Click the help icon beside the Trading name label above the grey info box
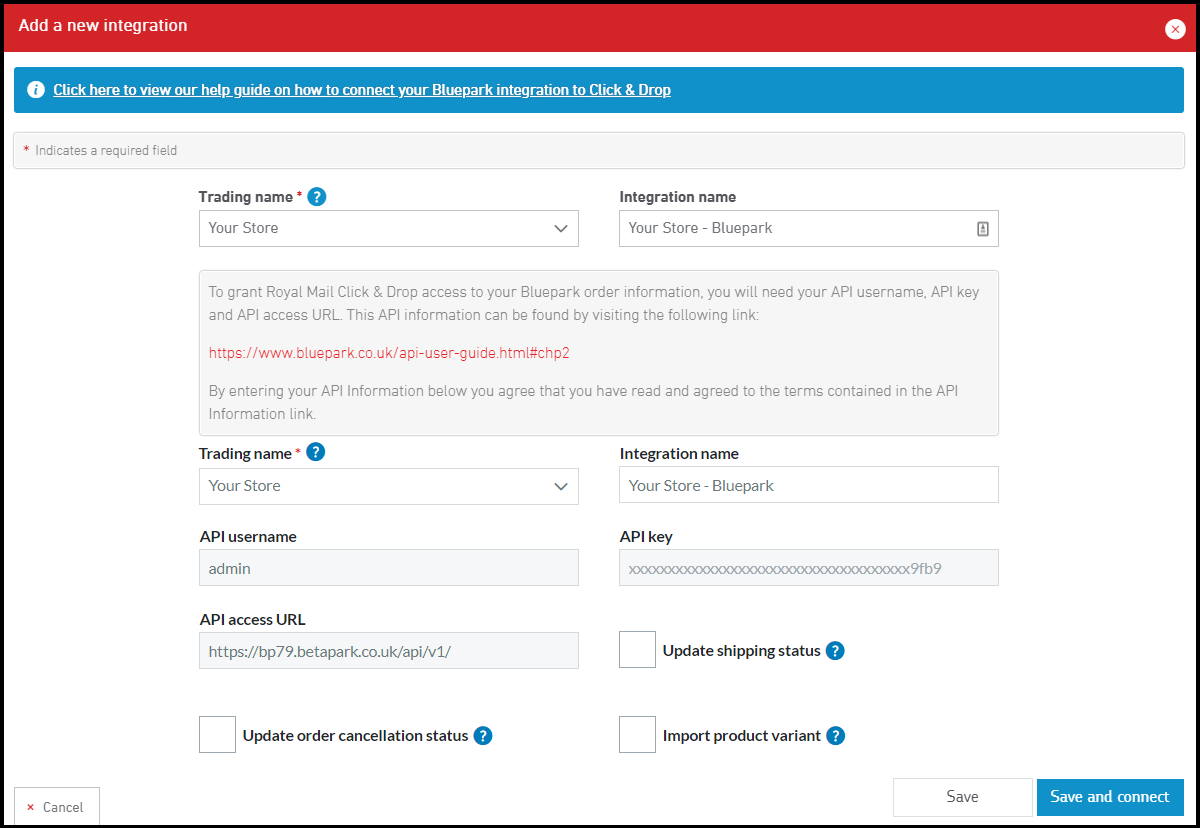Screen dimensions: 1200x828 click(x=317, y=197)
